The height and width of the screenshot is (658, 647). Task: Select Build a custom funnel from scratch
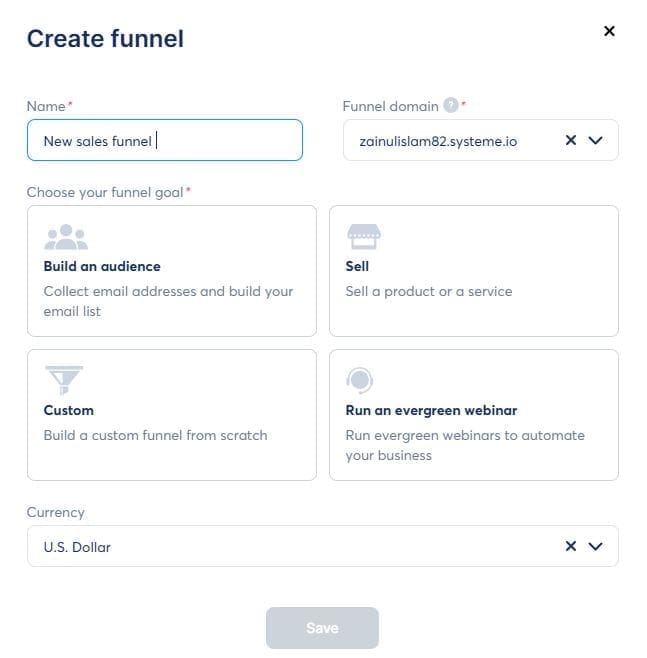coord(171,414)
